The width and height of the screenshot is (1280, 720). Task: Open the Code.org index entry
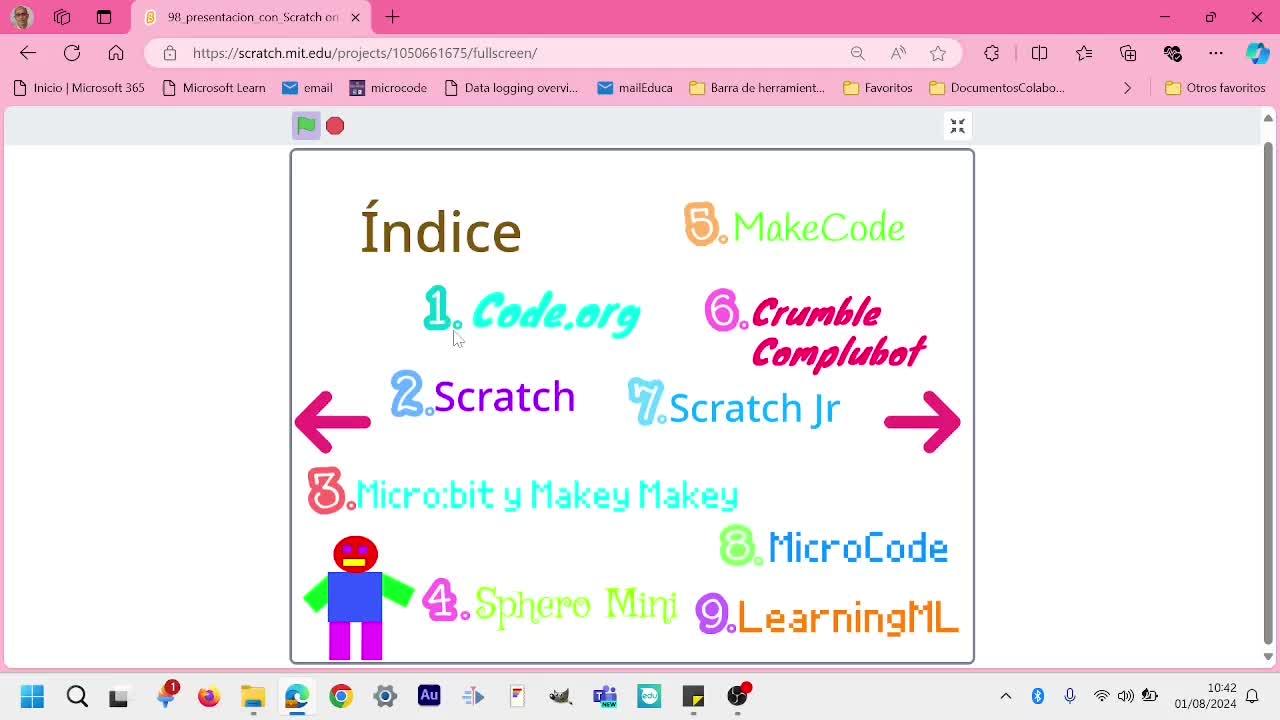pyautogui.click(x=532, y=311)
